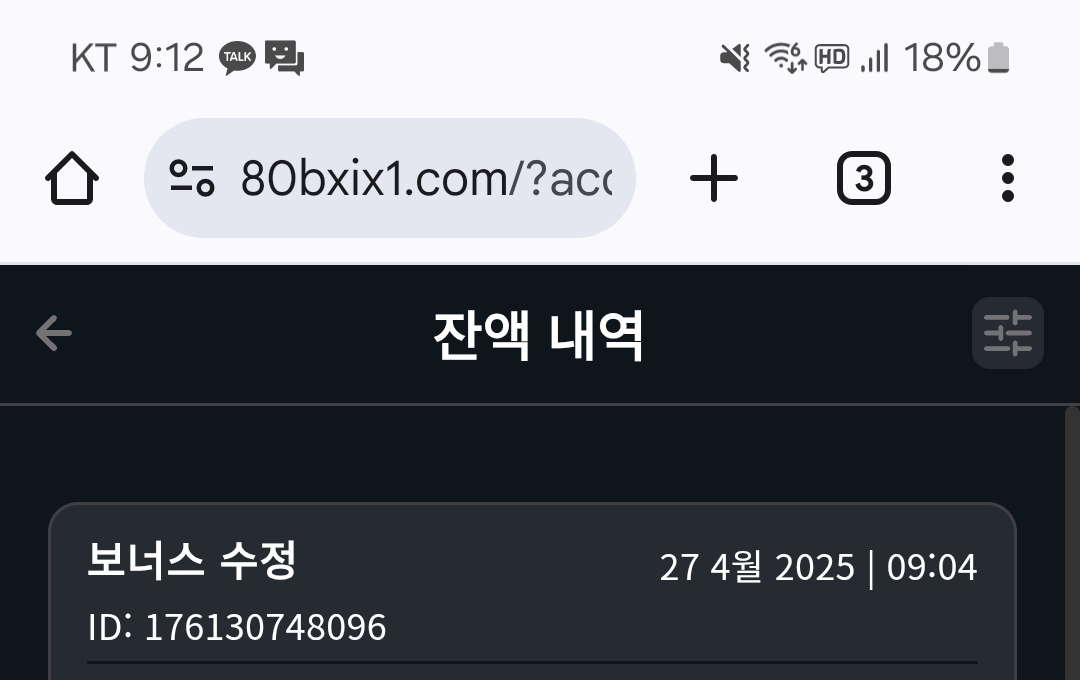Click the page scrollbar on the right
Image resolution: width=1080 pixels, height=680 pixels.
click(x=1072, y=543)
